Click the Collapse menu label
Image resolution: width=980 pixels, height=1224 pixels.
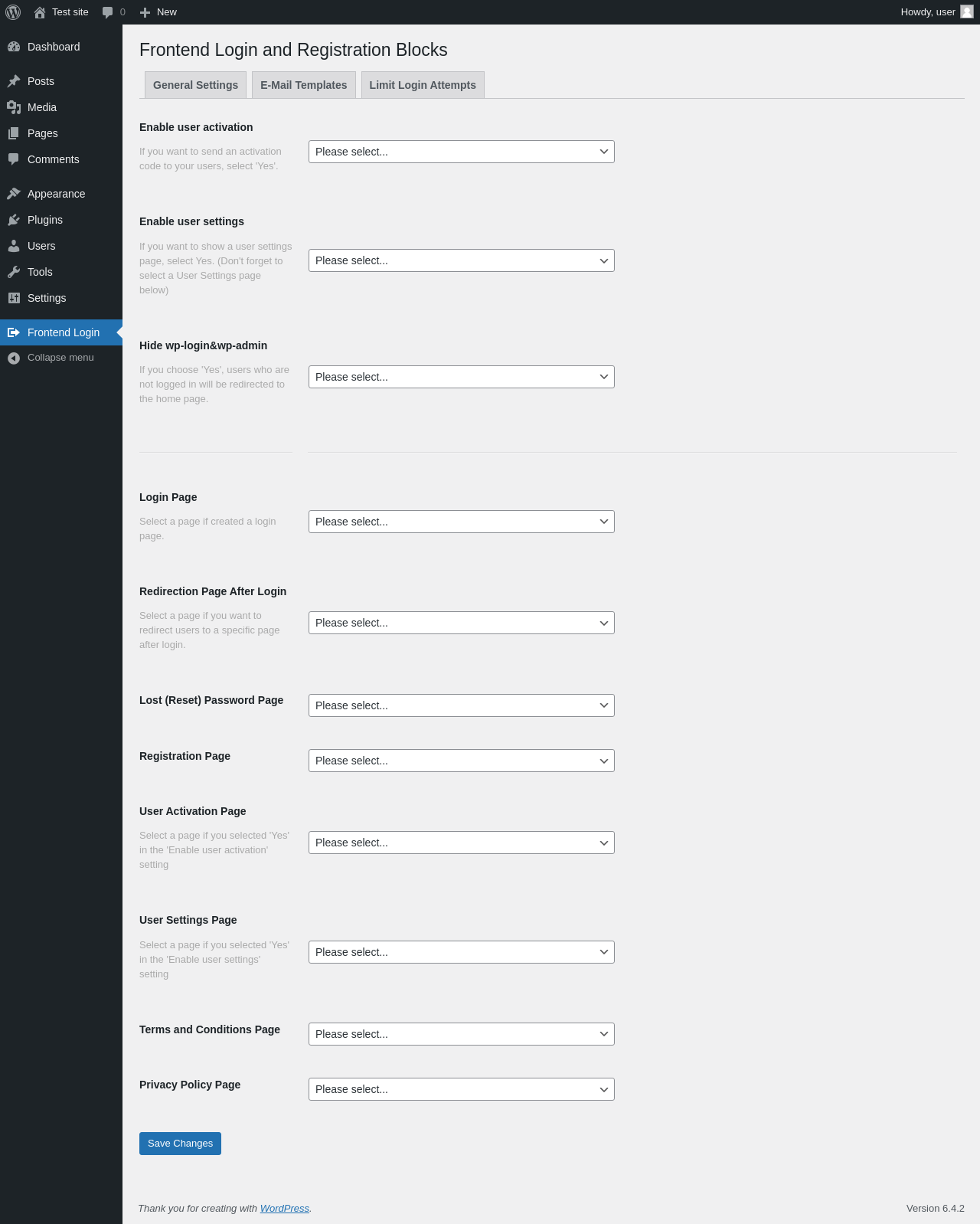click(x=60, y=358)
